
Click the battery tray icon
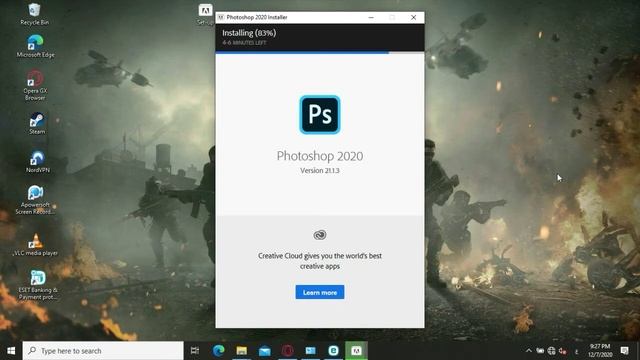[x=540, y=351]
